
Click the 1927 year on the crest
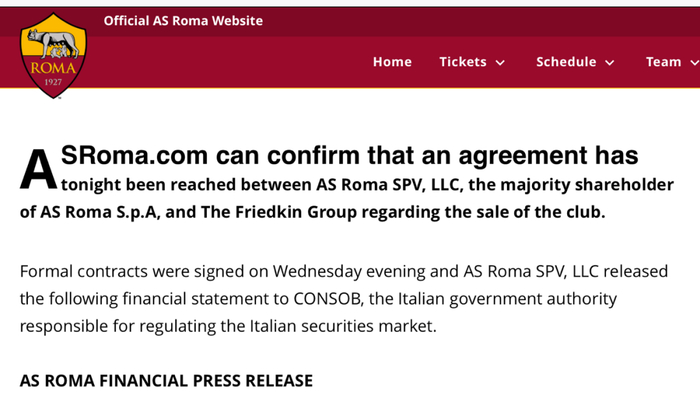point(54,81)
